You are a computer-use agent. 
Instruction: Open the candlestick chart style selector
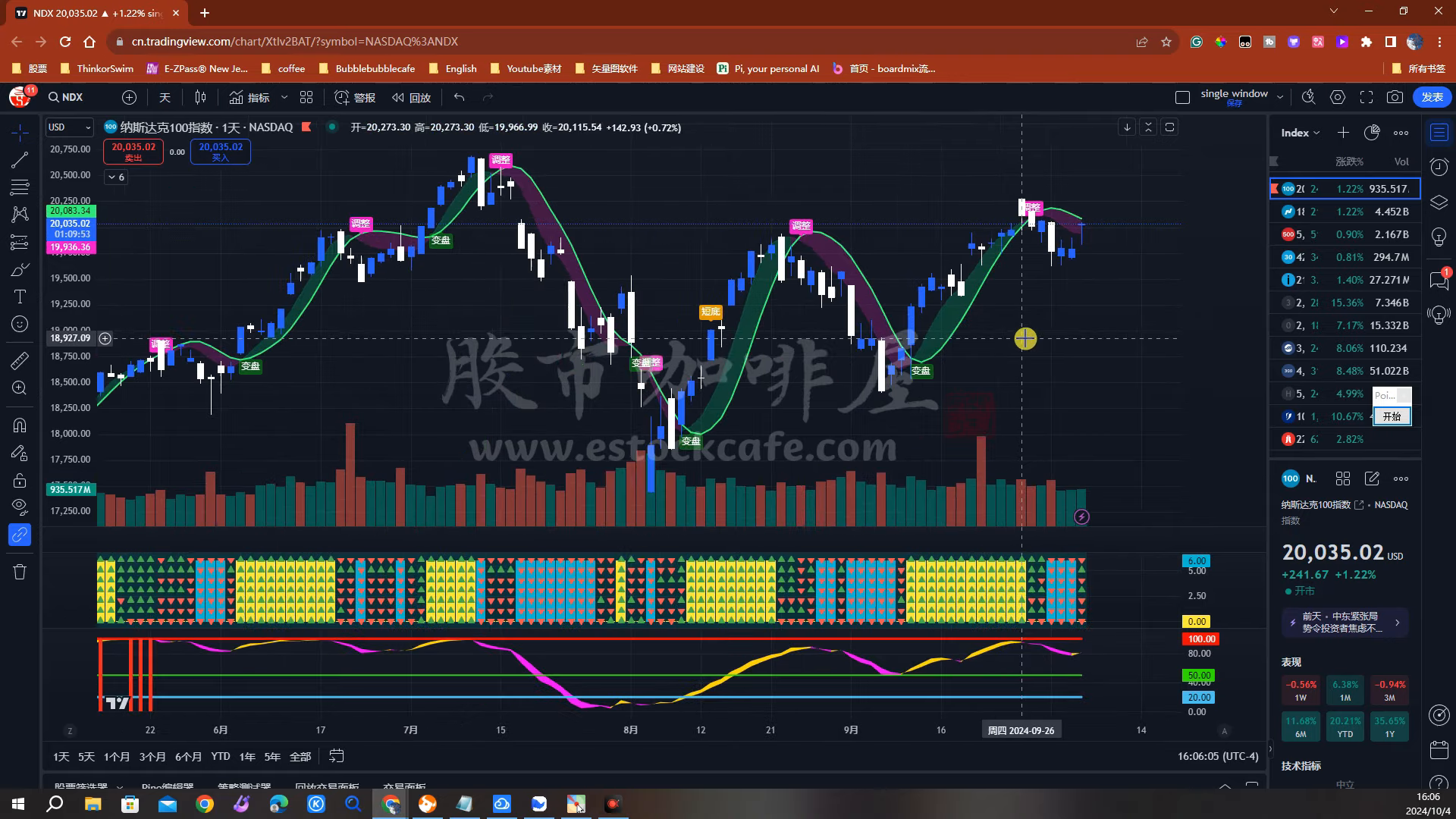200,97
